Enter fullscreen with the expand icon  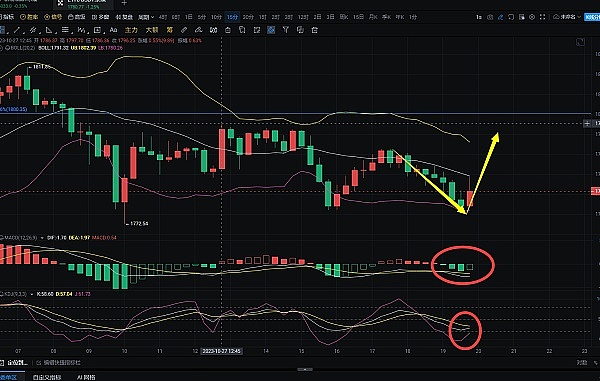tap(542, 17)
